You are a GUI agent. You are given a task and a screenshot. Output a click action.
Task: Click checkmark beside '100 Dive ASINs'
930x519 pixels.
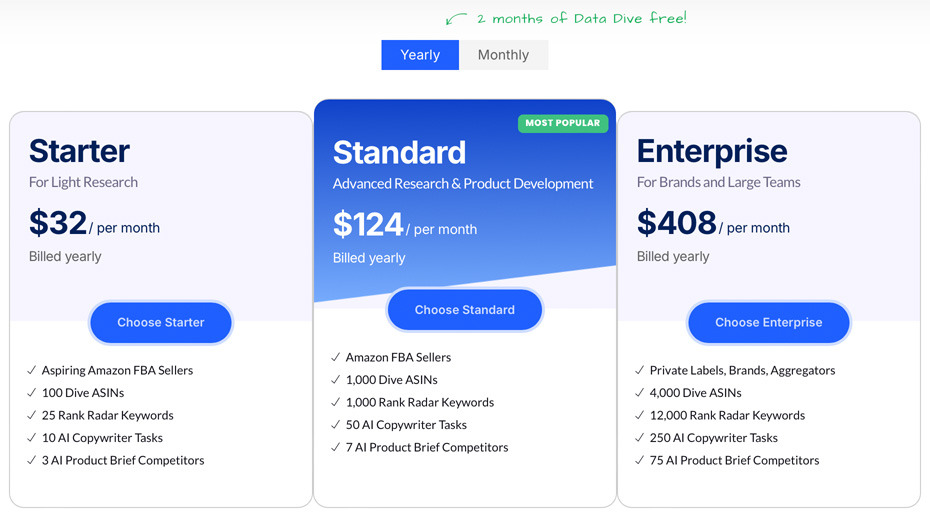tap(31, 393)
